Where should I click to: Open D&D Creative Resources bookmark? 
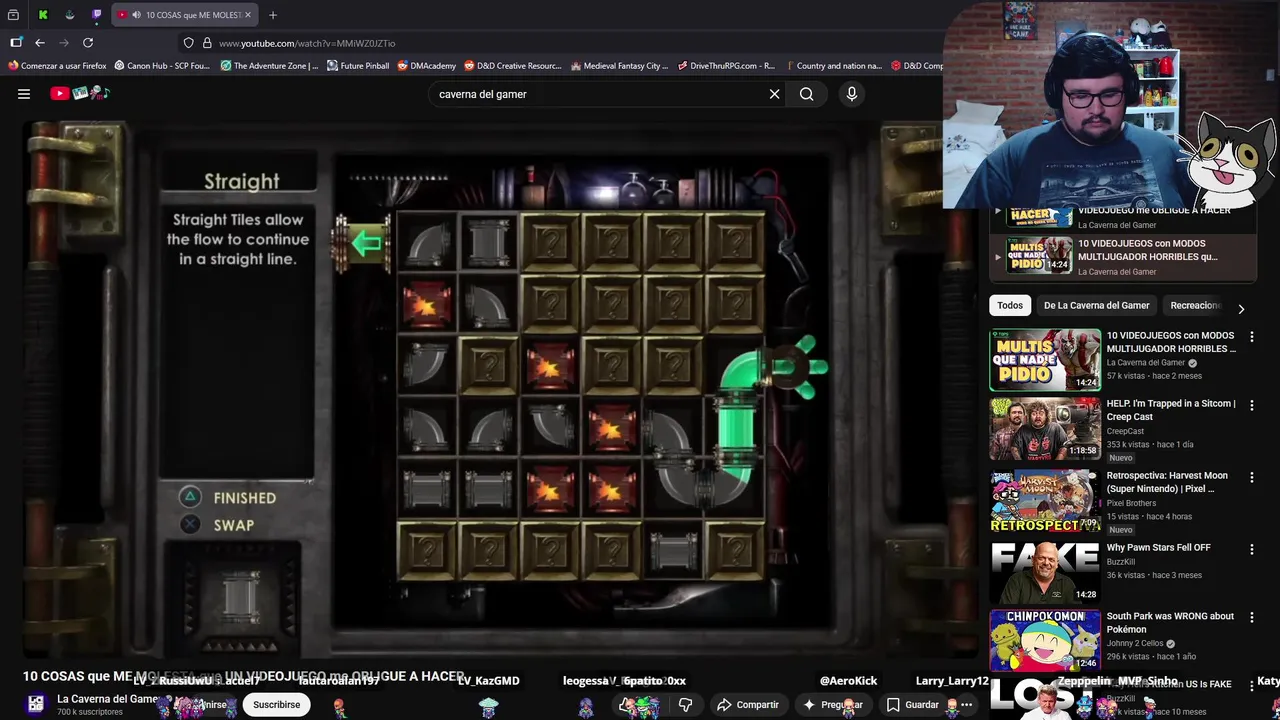coord(513,66)
